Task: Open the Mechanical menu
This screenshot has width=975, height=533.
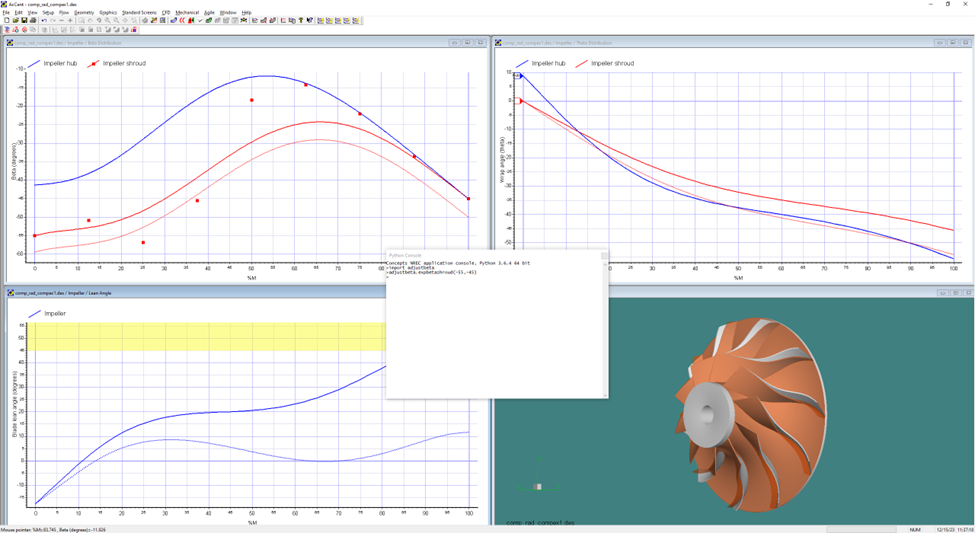Action: tap(187, 12)
